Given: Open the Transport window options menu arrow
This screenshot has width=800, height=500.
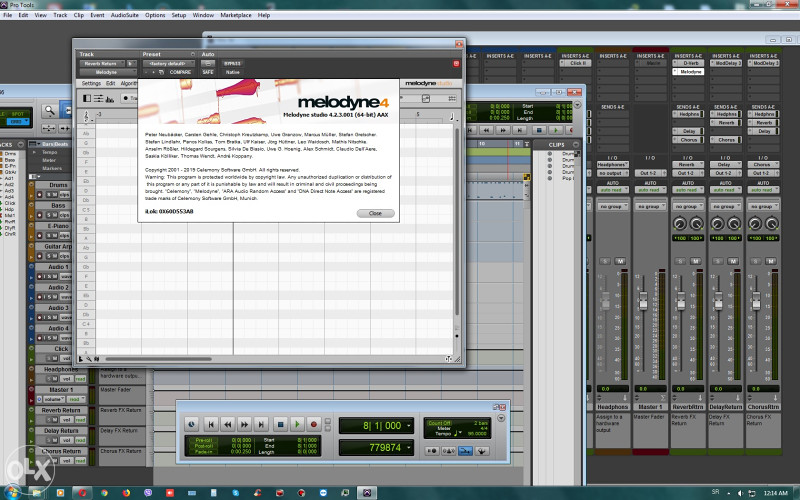Looking at the screenshot, I should (501, 418).
